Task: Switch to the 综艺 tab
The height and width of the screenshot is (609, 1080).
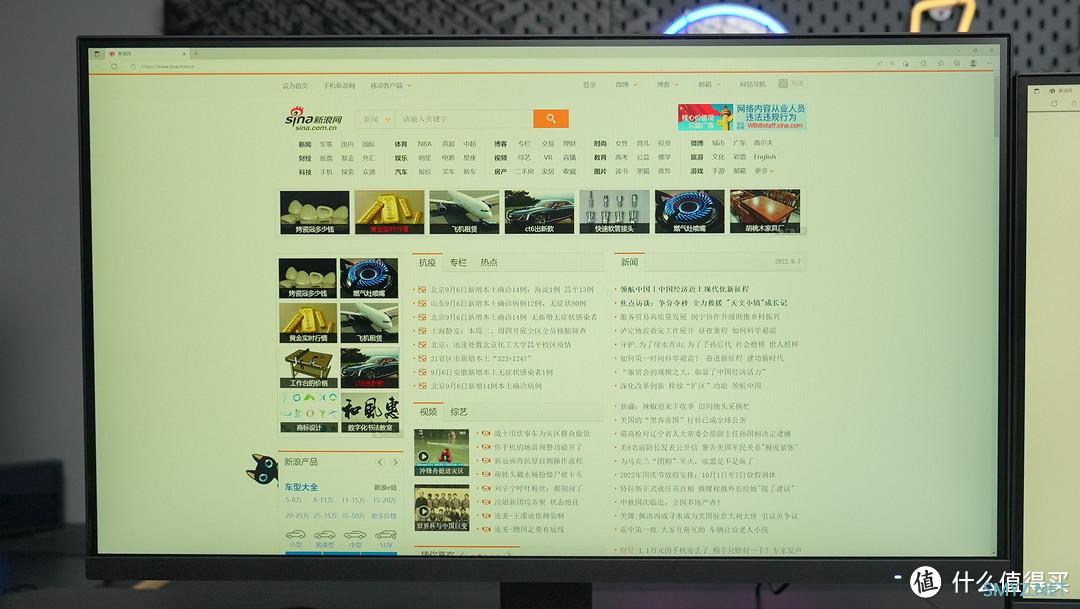Action: [x=459, y=411]
